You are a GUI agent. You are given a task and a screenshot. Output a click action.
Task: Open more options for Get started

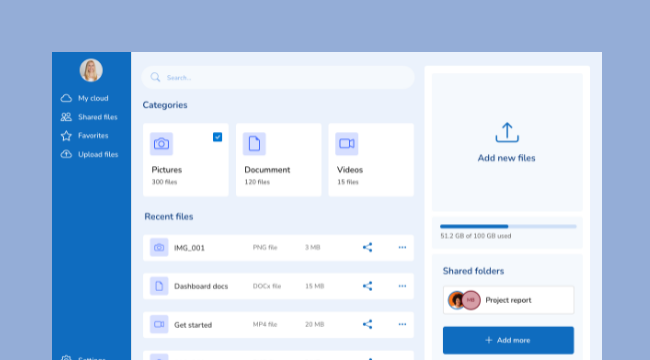tap(402, 324)
